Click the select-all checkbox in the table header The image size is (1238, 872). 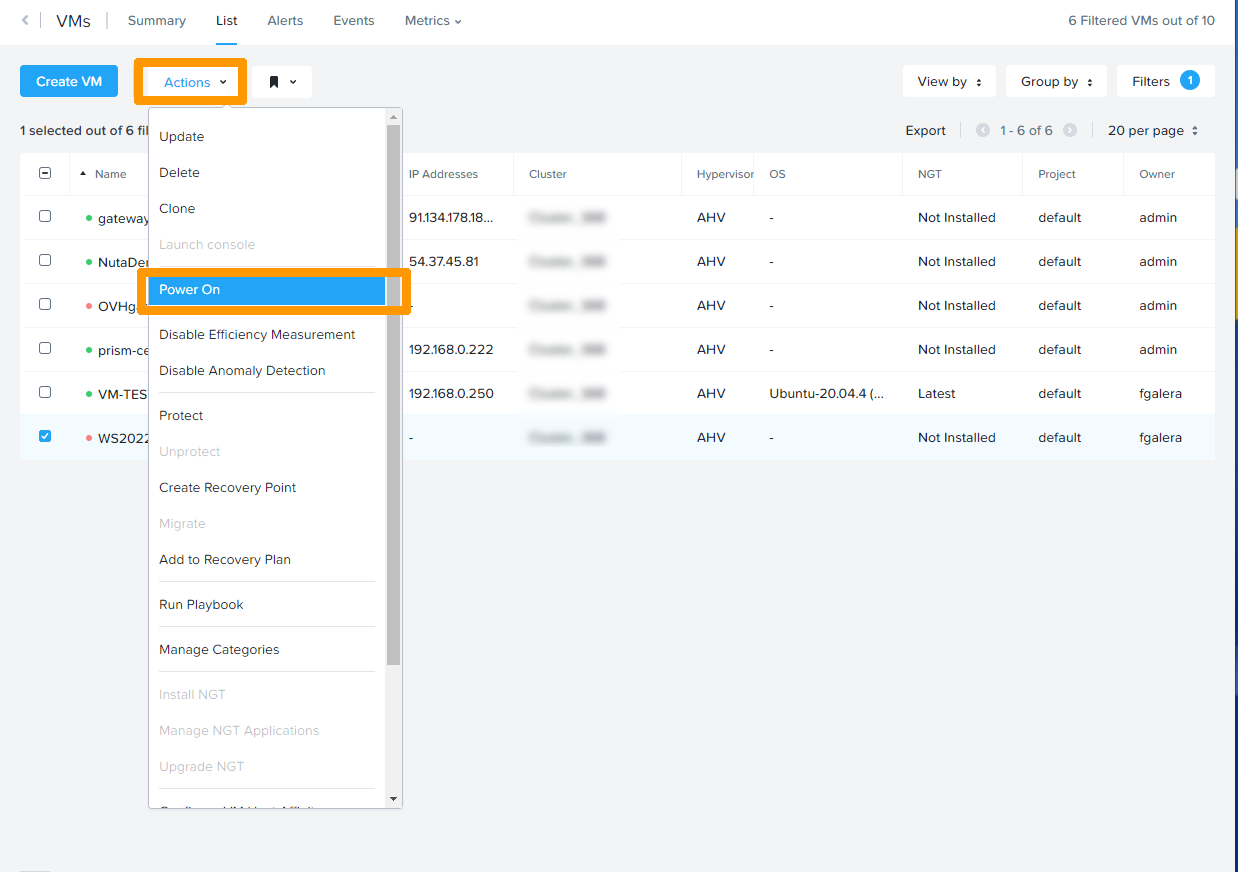(x=44, y=172)
